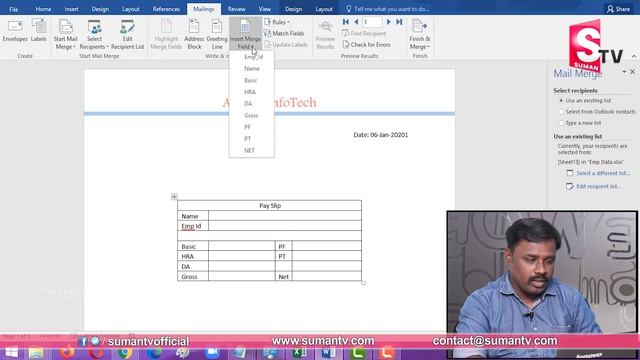
Task: Switch to Word on the taskbar
Action: [x=329, y=352]
